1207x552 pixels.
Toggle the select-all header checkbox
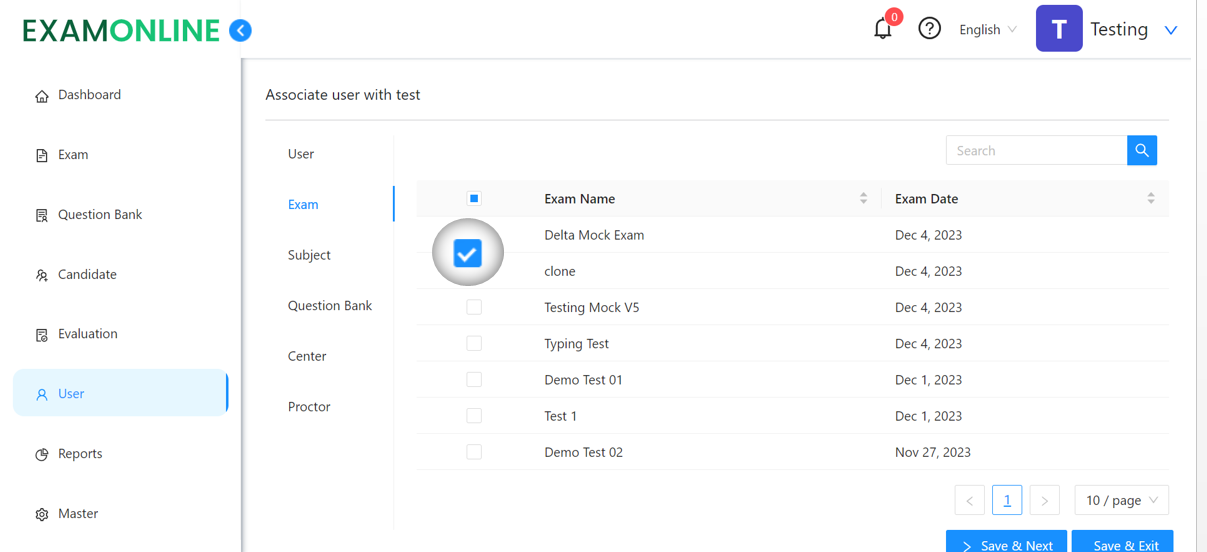coord(474,199)
